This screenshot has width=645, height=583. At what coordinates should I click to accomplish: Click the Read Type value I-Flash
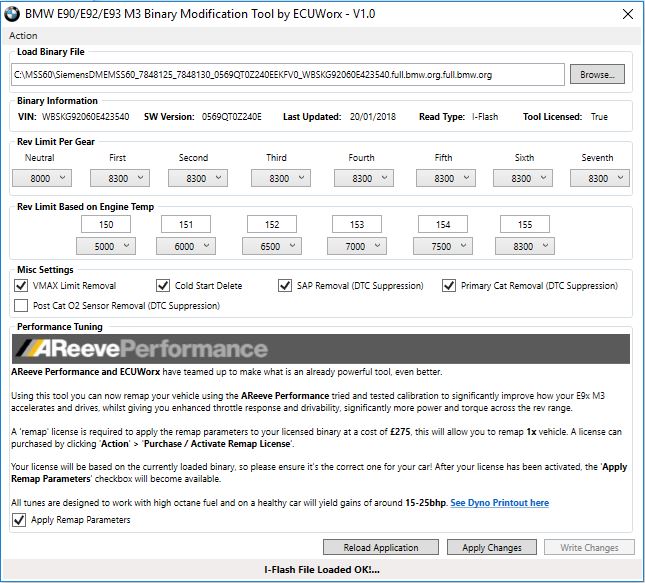pos(485,117)
